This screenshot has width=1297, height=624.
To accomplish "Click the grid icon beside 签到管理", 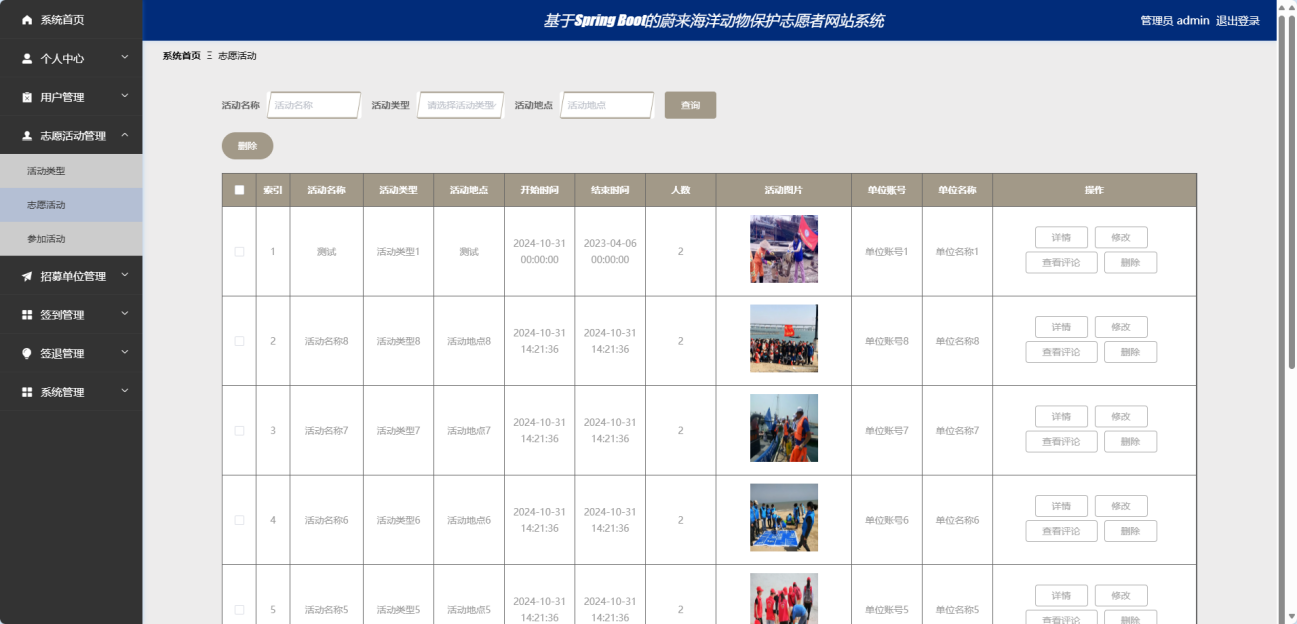I will pyautogui.click(x=27, y=315).
